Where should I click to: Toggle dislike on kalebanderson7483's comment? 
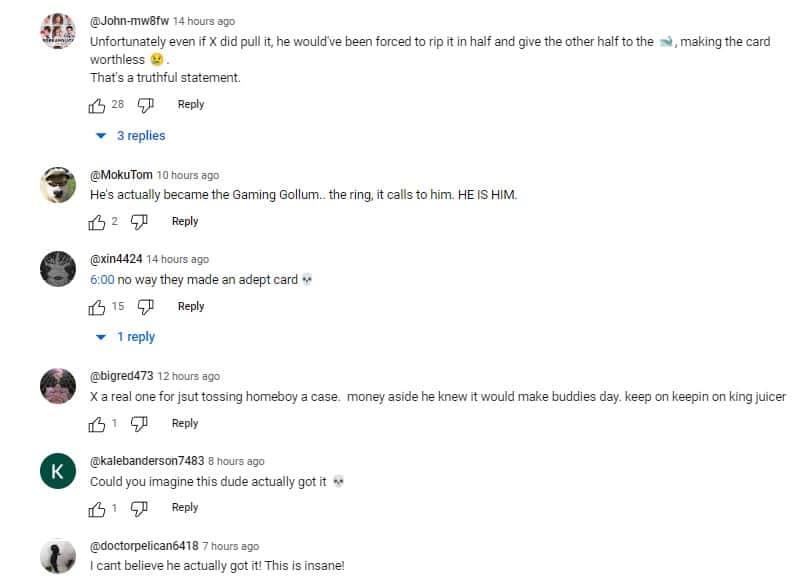(139, 508)
